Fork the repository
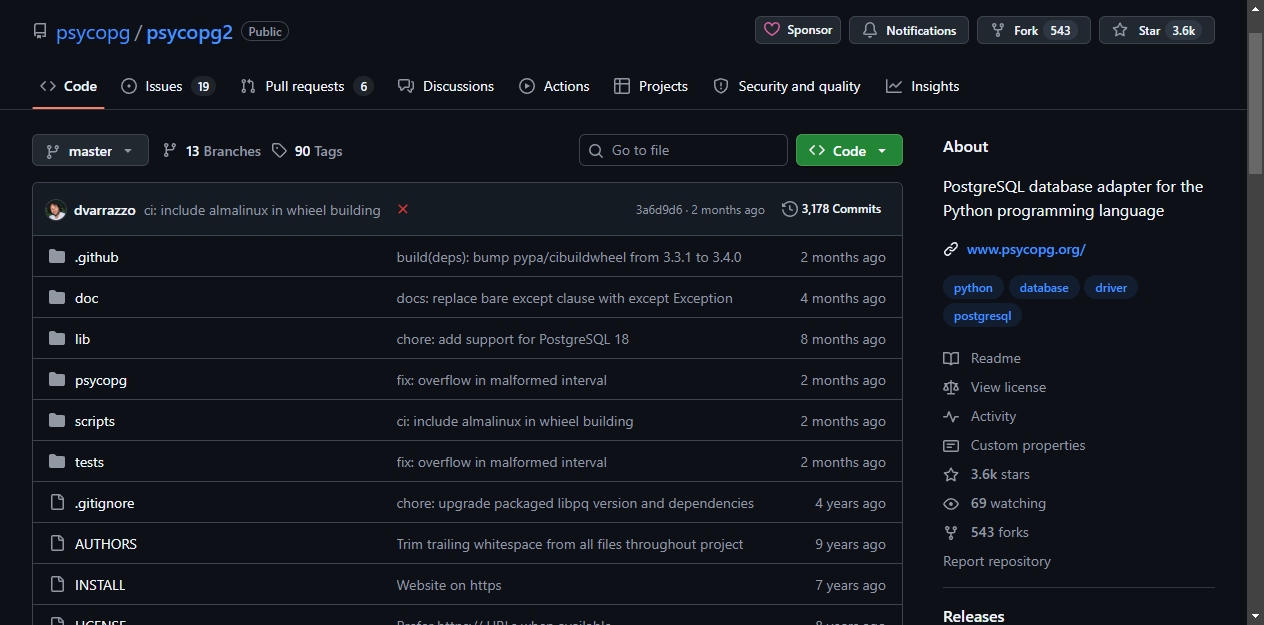The height and width of the screenshot is (625, 1264). pos(1034,30)
